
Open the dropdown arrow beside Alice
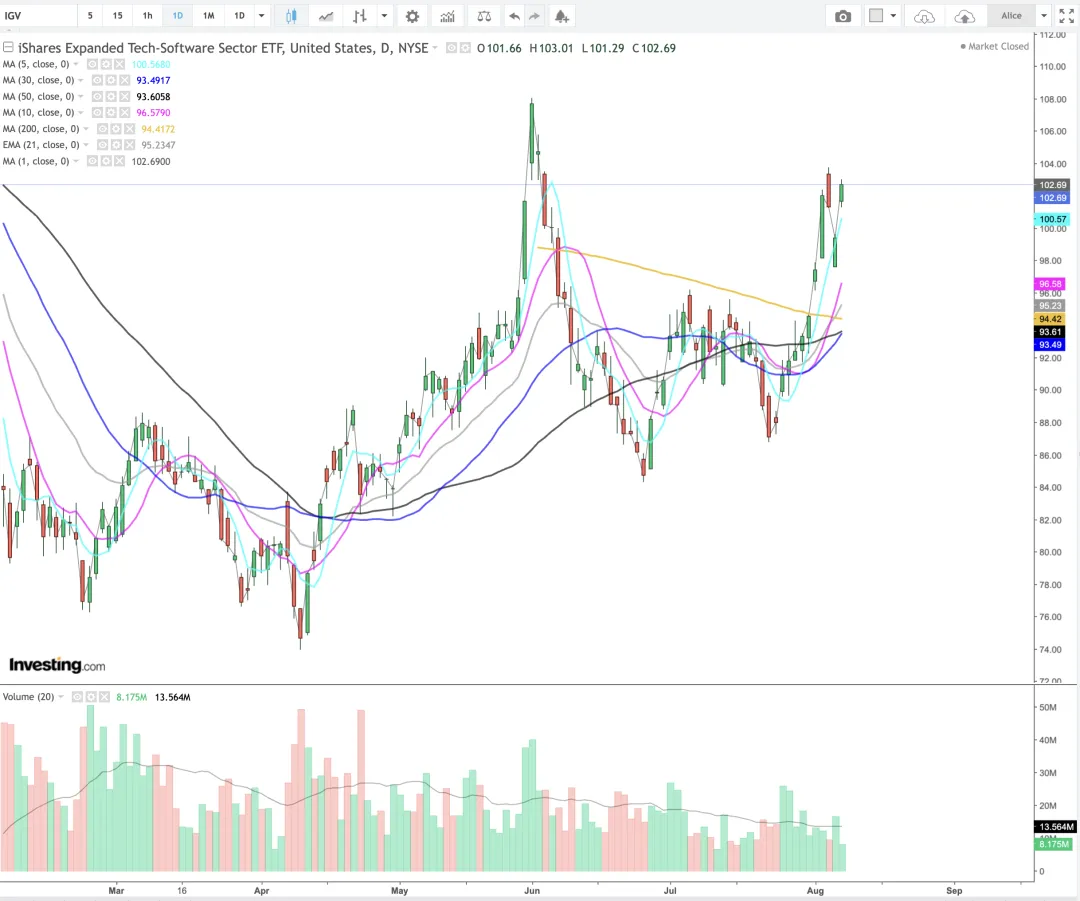point(1044,16)
